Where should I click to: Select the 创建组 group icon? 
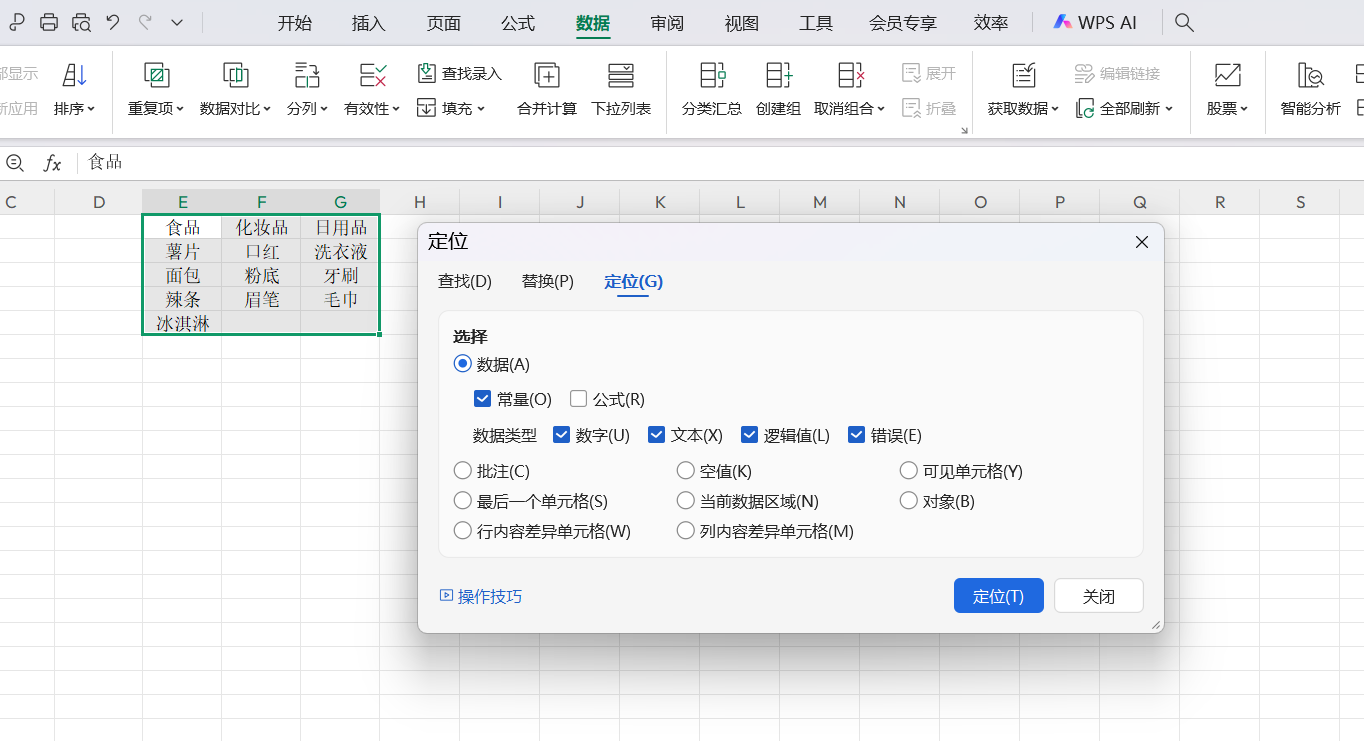778,76
